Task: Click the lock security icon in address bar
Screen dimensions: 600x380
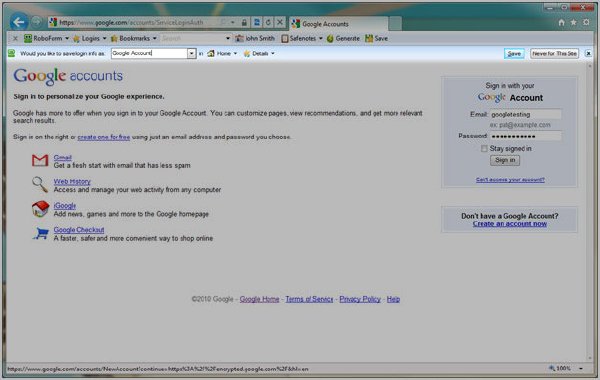Action: pyautogui.click(x=244, y=23)
